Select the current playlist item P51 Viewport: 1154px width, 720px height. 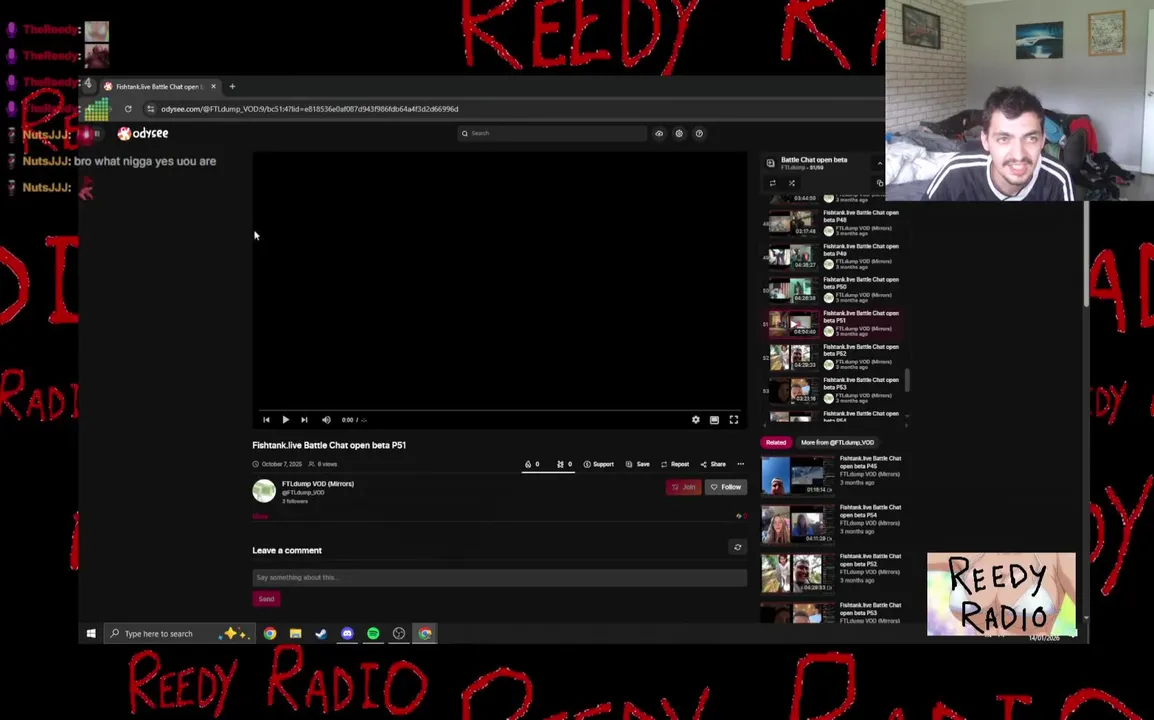[x=833, y=323]
